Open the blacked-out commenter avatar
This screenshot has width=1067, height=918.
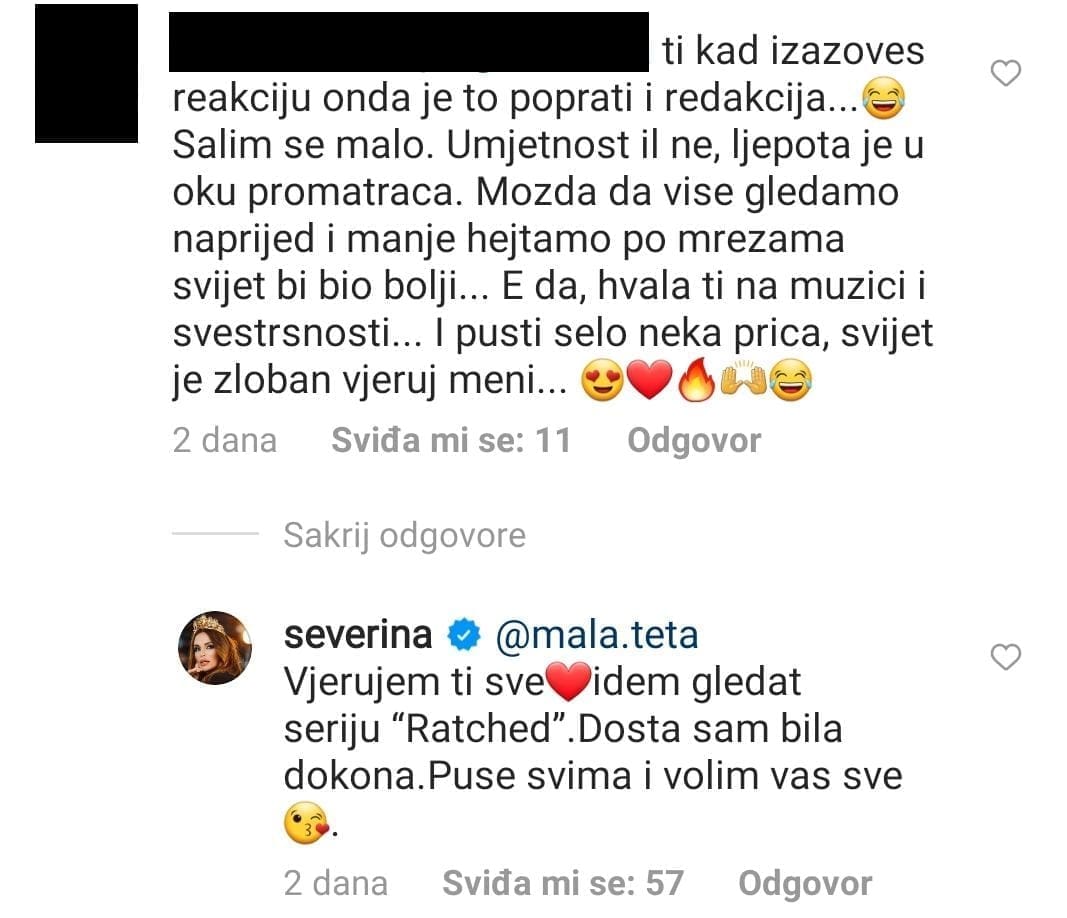86,73
